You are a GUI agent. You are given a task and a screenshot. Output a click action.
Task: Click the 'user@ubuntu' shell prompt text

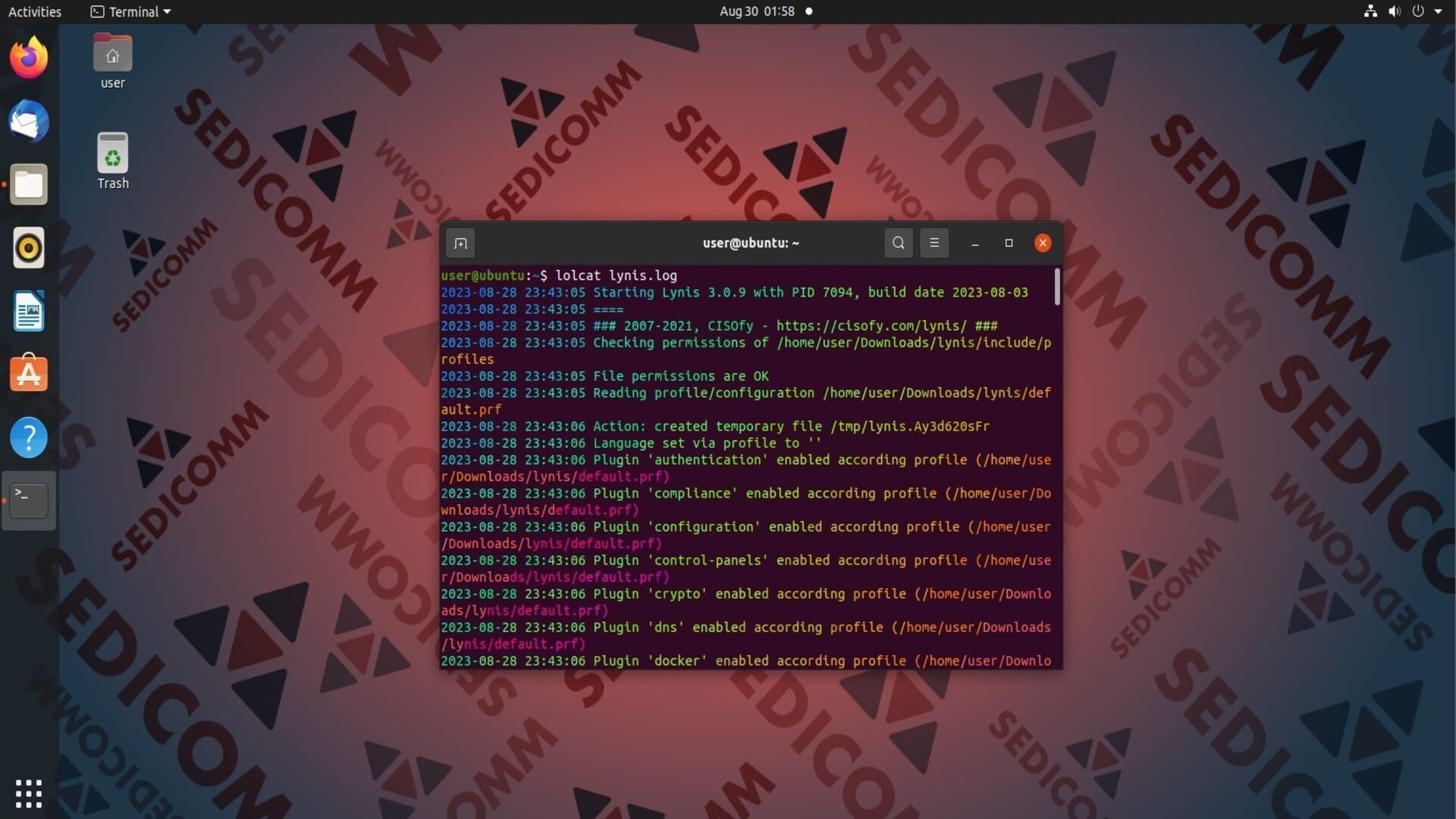pyautogui.click(x=483, y=276)
